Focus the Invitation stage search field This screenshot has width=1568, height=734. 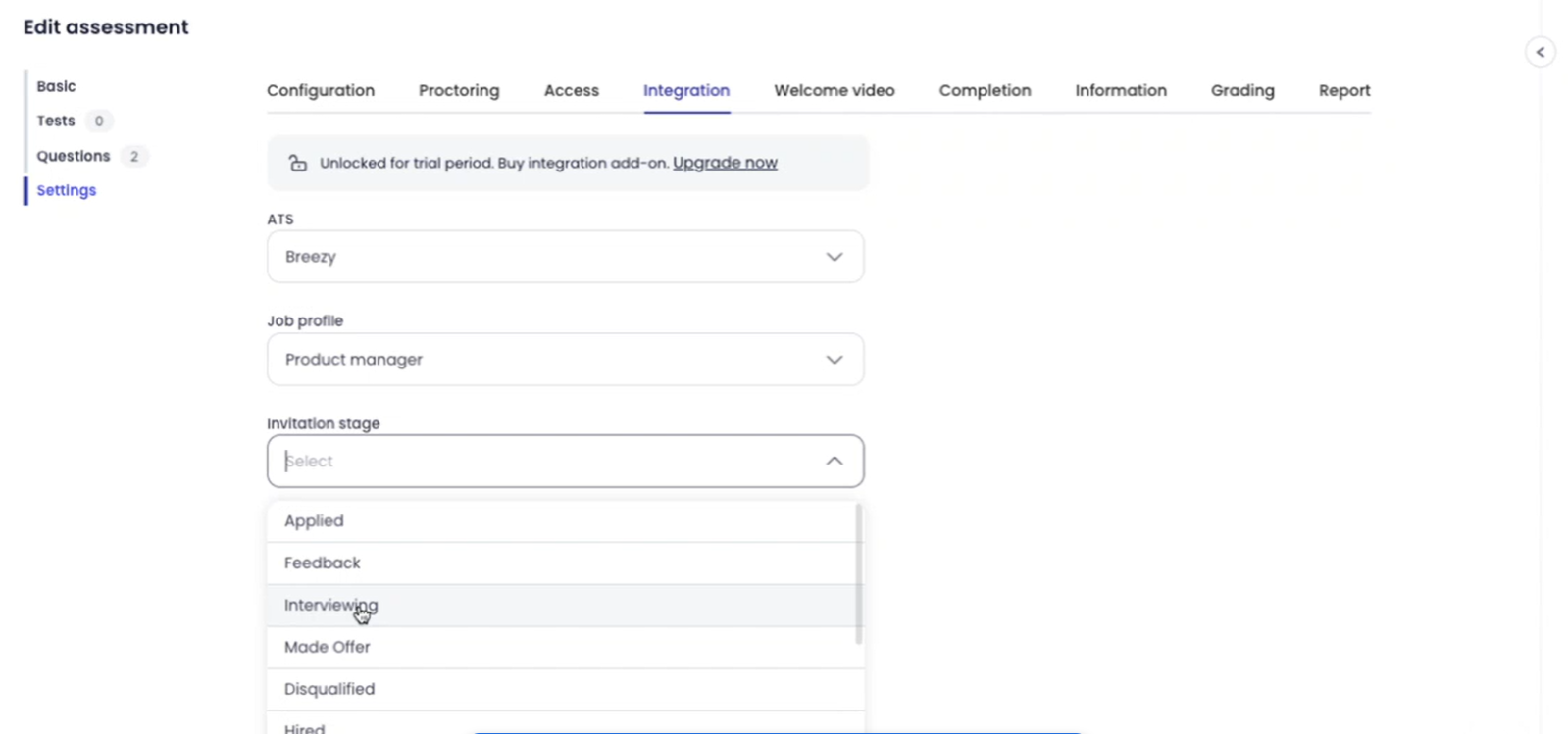[x=549, y=461]
